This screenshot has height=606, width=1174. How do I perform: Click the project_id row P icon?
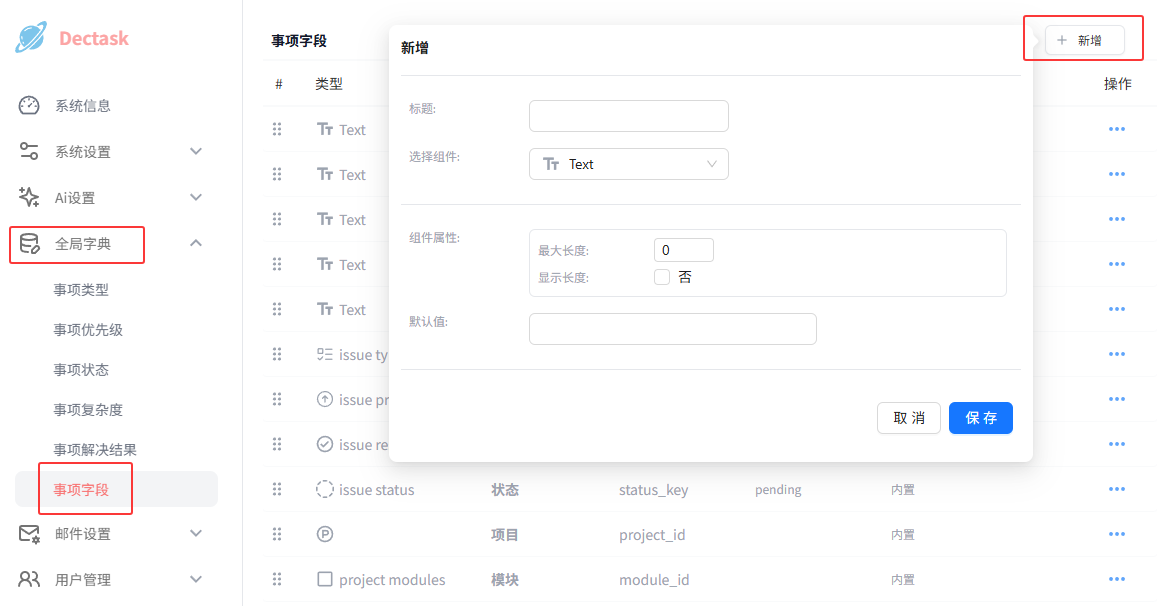tap(324, 534)
